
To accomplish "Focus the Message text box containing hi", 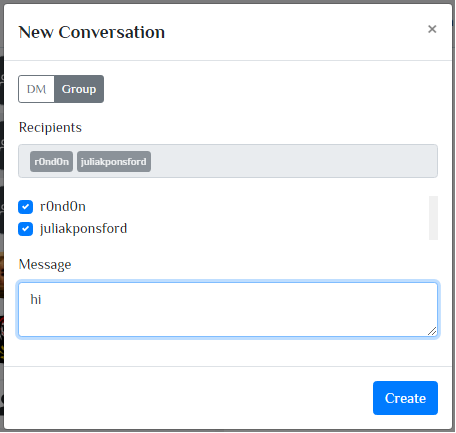I will coord(228,309).
